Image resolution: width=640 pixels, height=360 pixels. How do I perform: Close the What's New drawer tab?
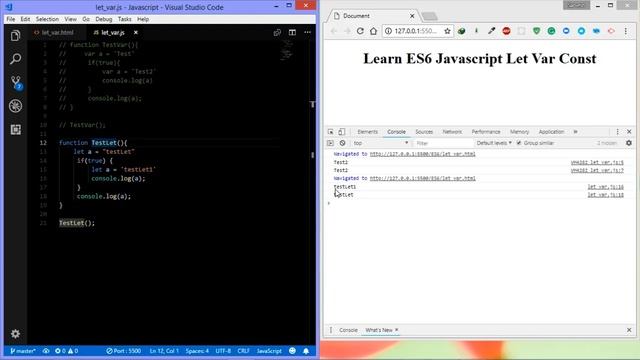pos(396,330)
